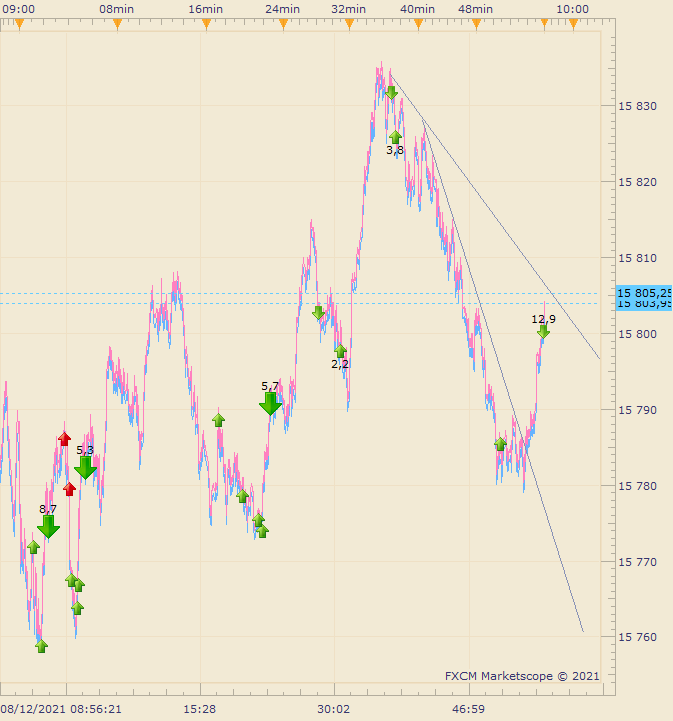
Task: Click the large green down arrow labeled 5,7
Action: pos(270,404)
